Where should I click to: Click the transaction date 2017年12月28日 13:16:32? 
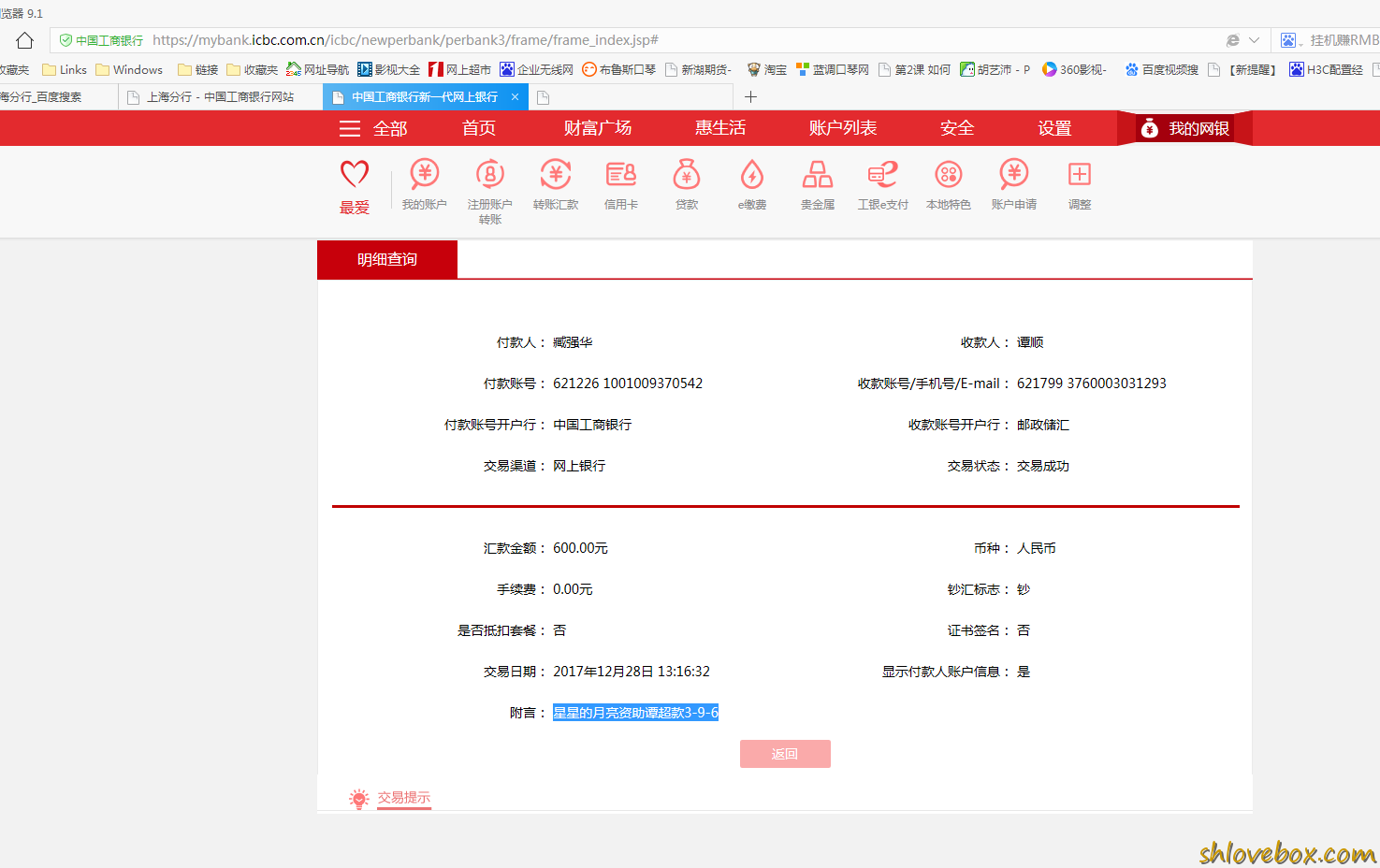632,672
